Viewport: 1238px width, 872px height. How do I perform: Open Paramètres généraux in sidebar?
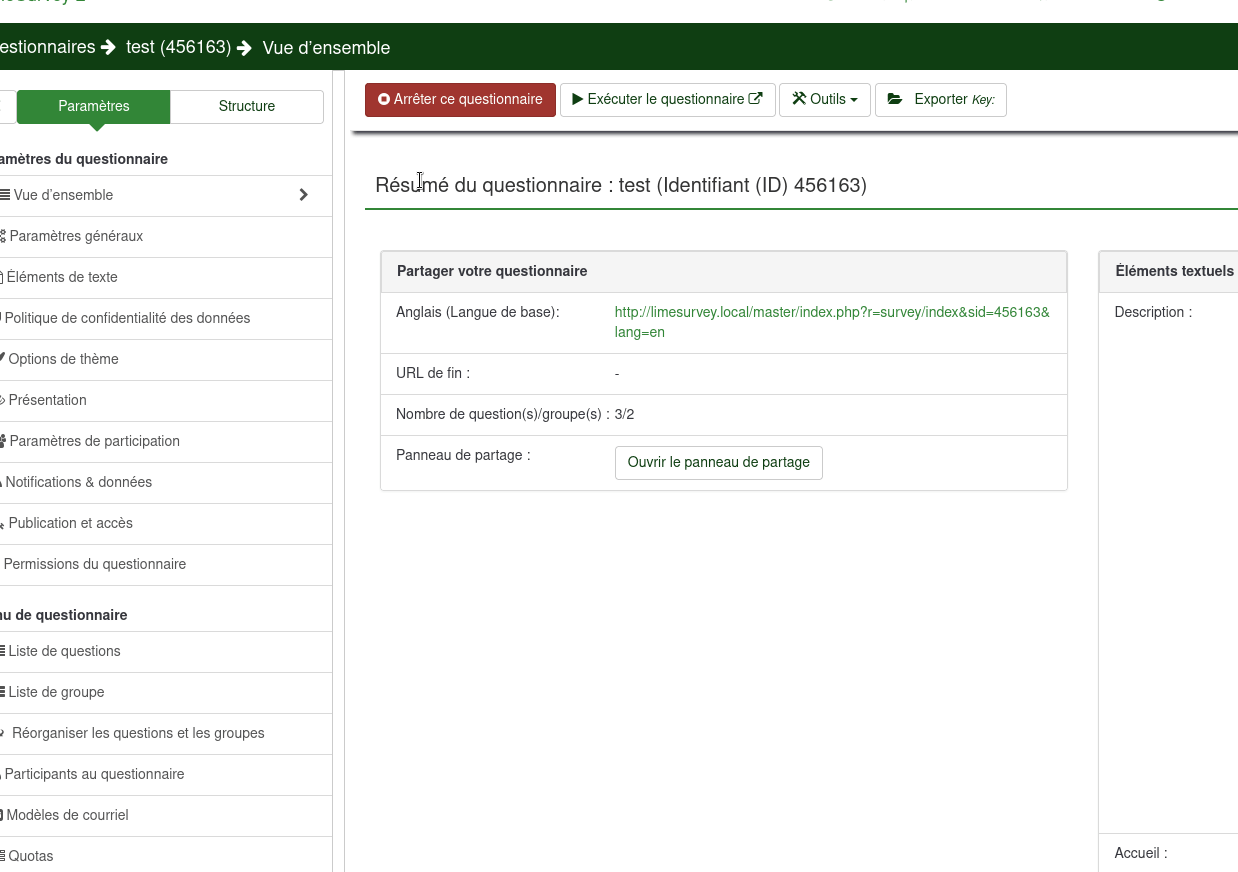click(x=76, y=236)
